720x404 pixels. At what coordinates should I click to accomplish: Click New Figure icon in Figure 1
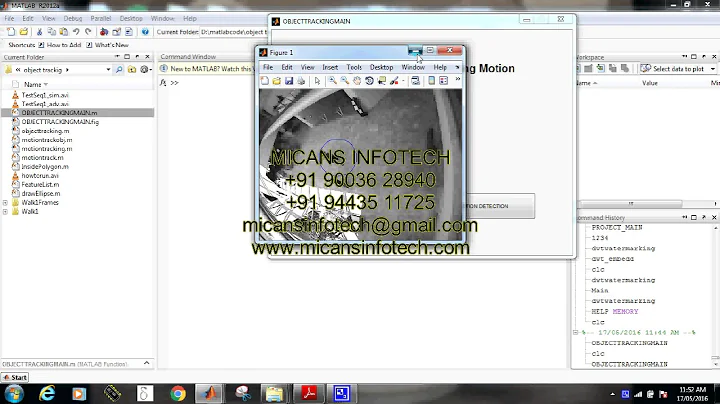[x=264, y=81]
